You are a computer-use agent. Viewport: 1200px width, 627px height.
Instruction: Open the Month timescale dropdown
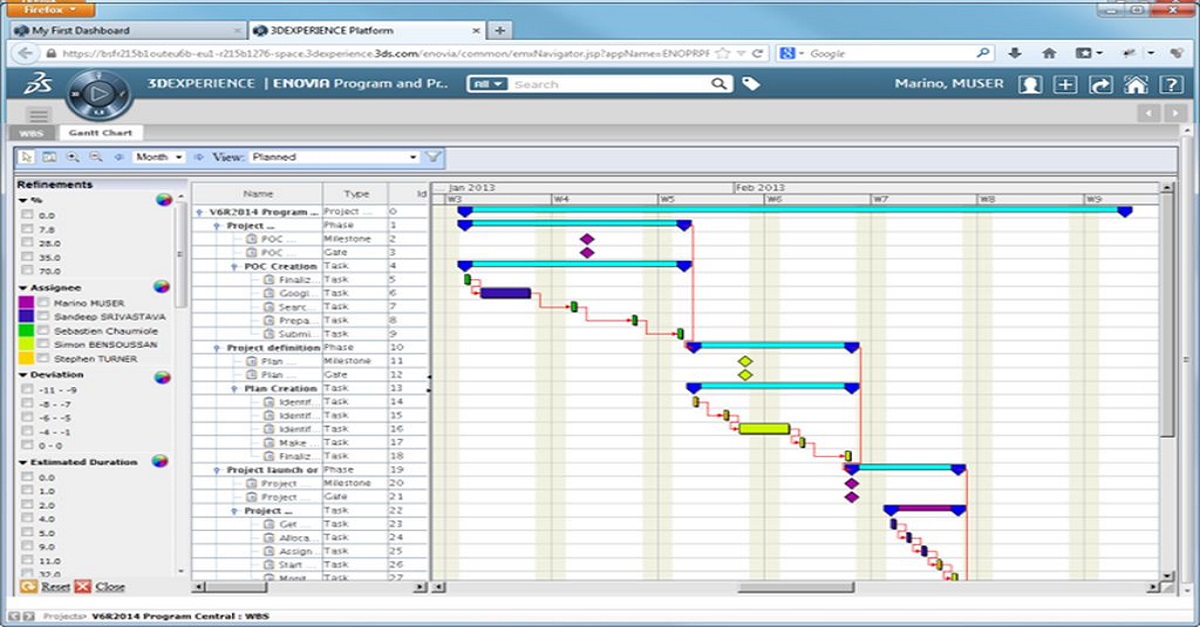coord(159,157)
